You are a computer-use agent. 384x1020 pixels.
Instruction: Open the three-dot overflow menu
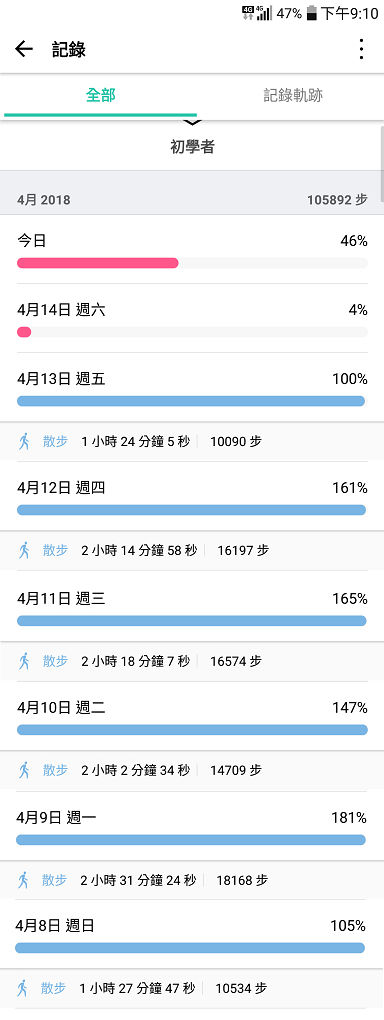[361, 49]
